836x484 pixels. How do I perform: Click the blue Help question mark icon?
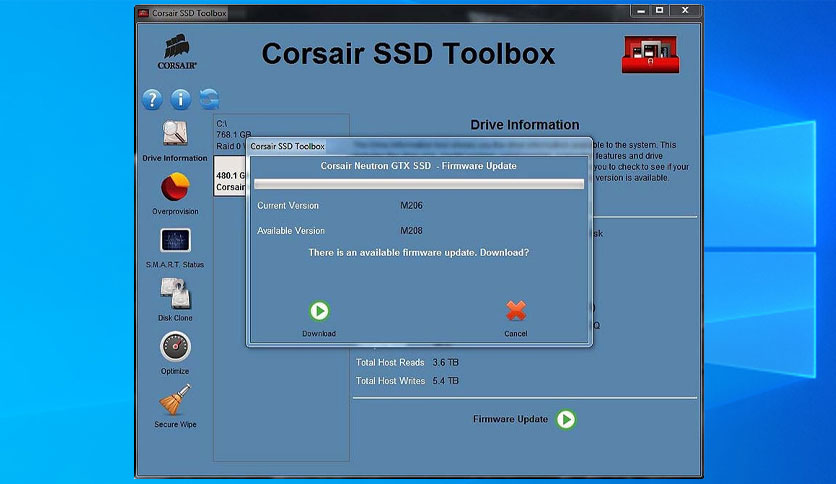point(152,99)
